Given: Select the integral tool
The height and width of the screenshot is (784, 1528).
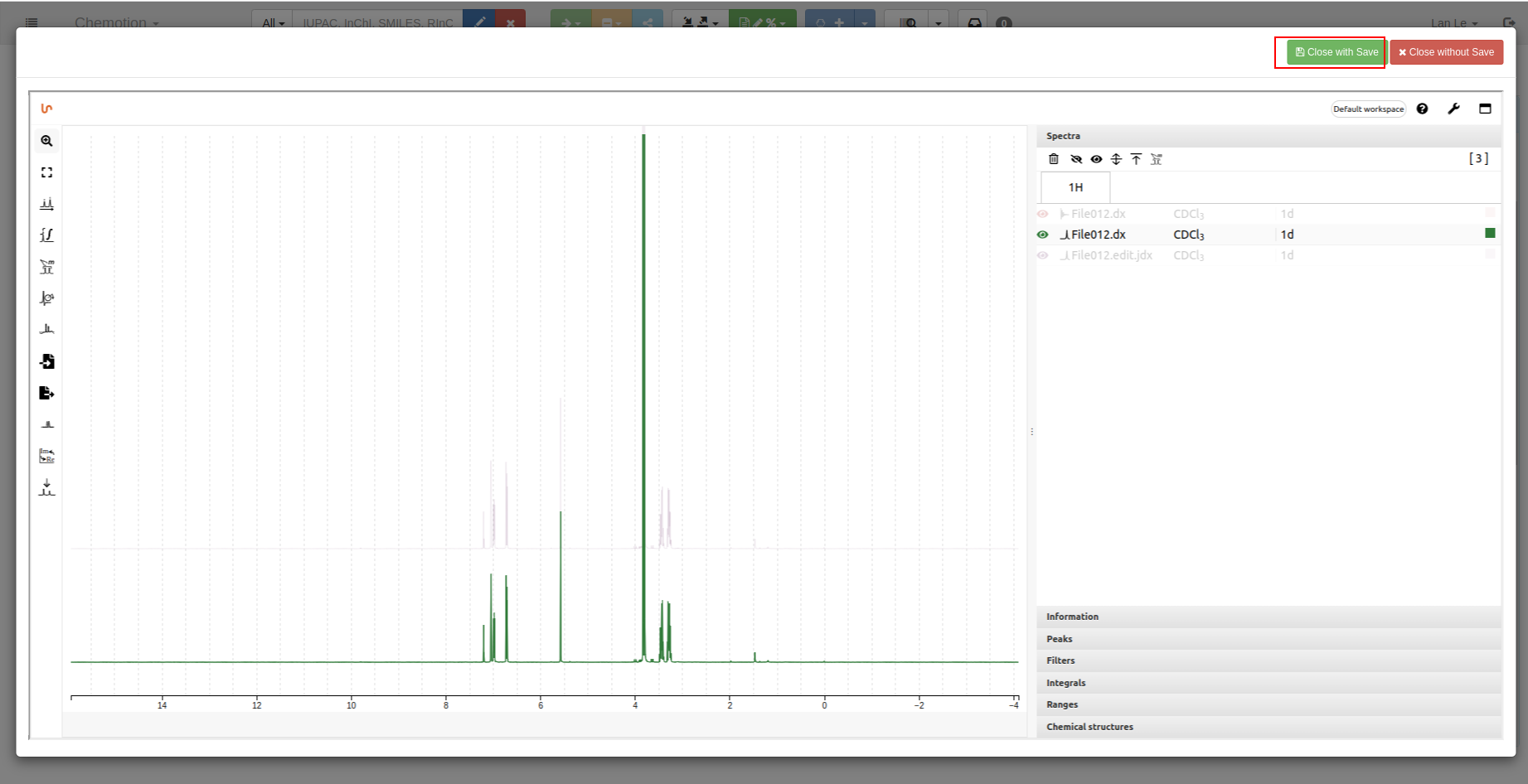Looking at the screenshot, I should pos(46,235).
